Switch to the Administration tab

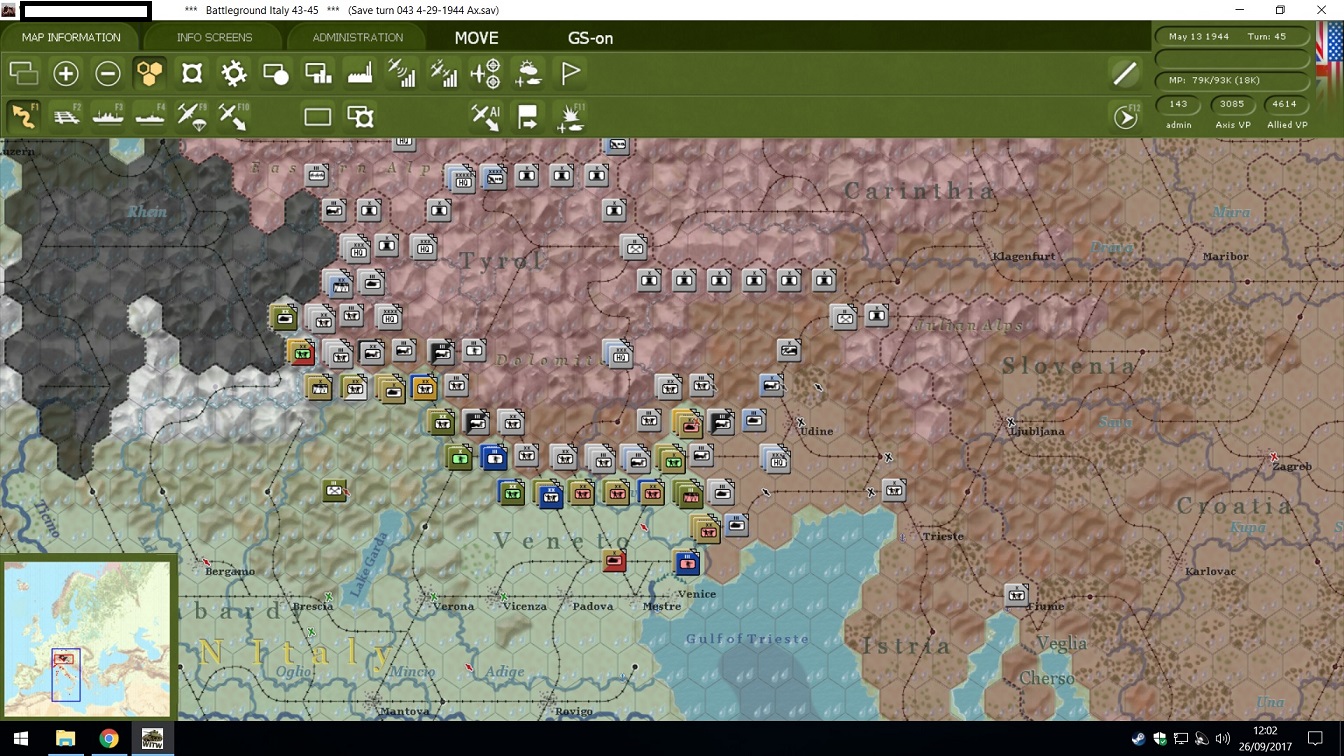click(357, 38)
